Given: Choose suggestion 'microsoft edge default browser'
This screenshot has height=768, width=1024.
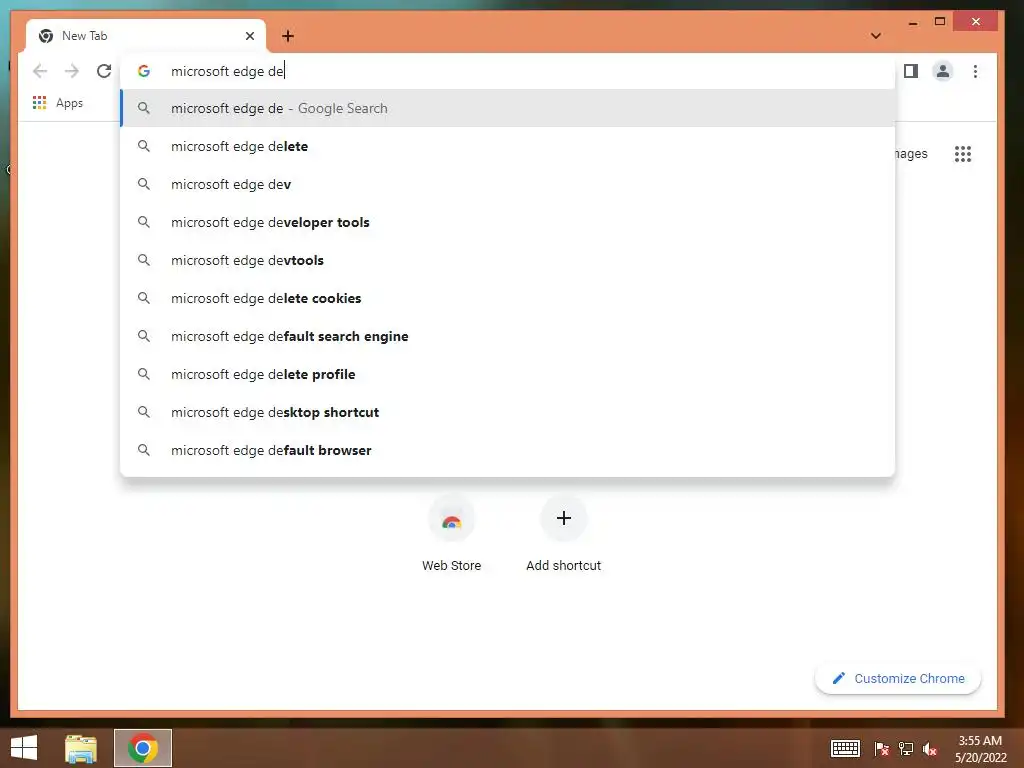Looking at the screenshot, I should coord(508,450).
